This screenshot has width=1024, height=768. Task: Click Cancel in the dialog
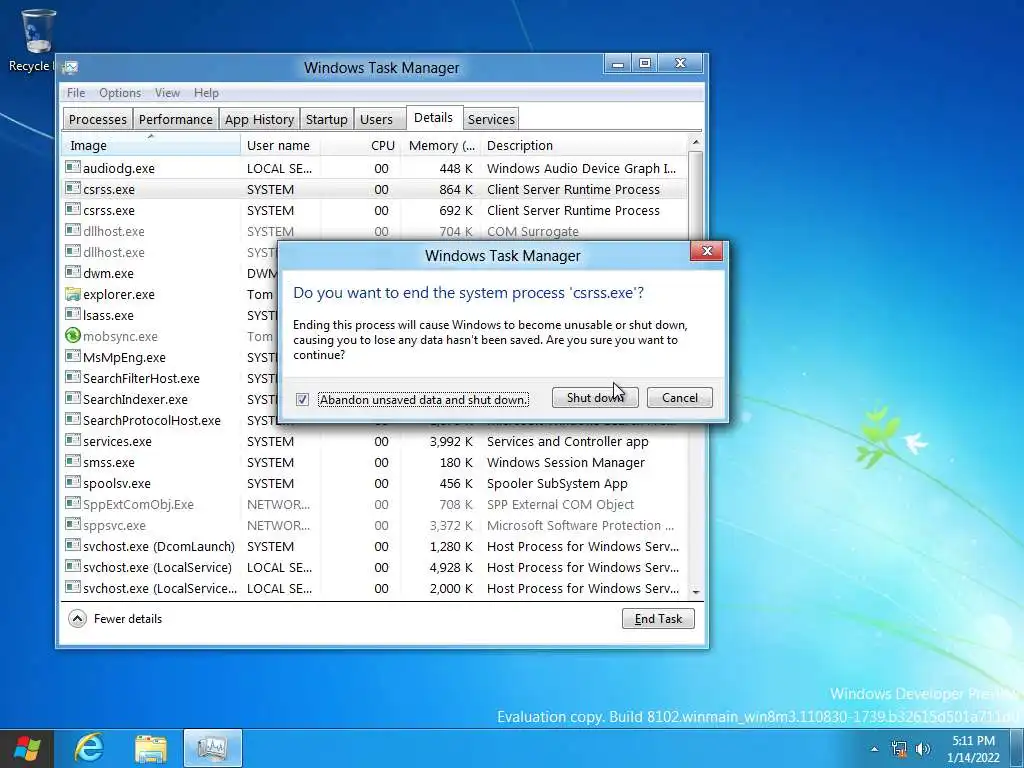click(679, 398)
